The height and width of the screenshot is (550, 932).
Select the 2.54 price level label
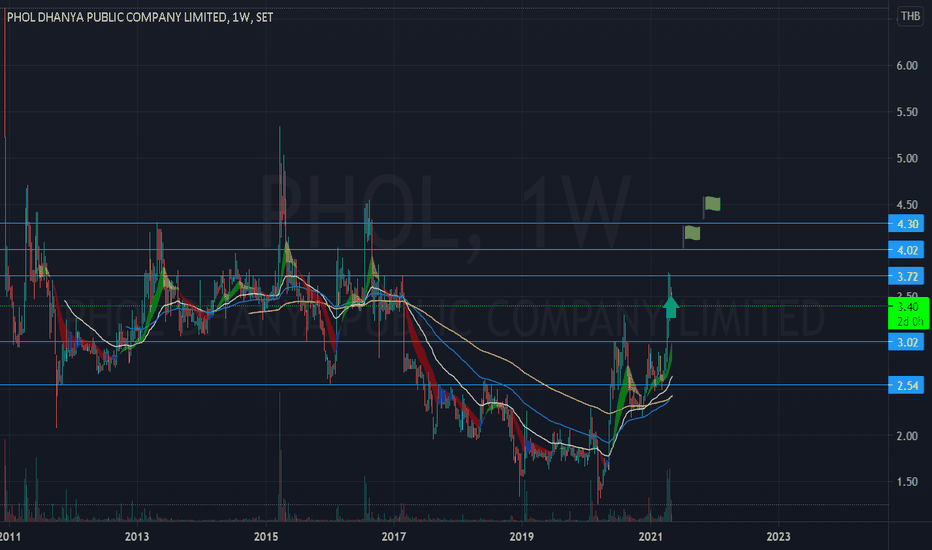(906, 385)
